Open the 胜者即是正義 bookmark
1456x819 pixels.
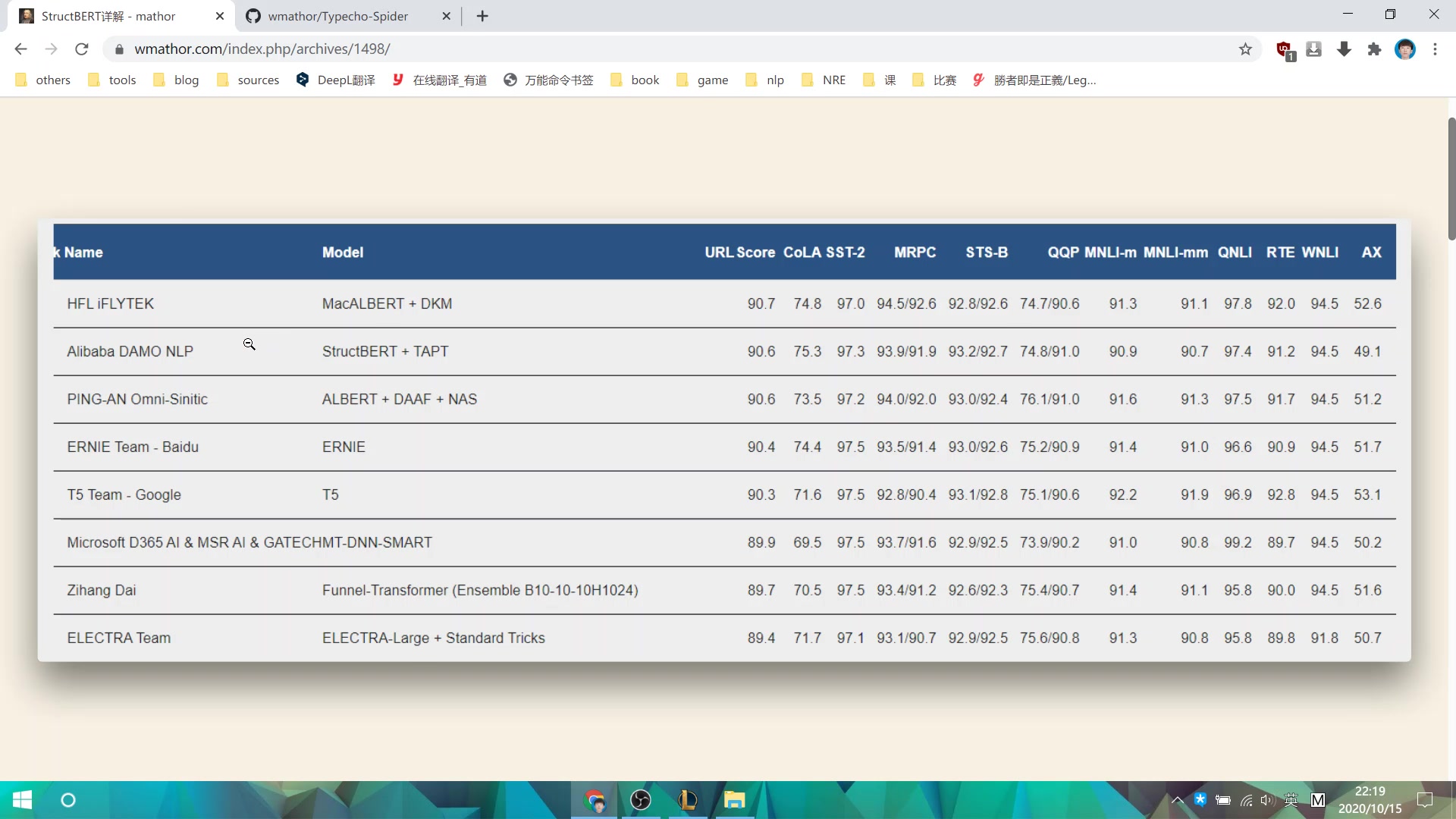1034,80
